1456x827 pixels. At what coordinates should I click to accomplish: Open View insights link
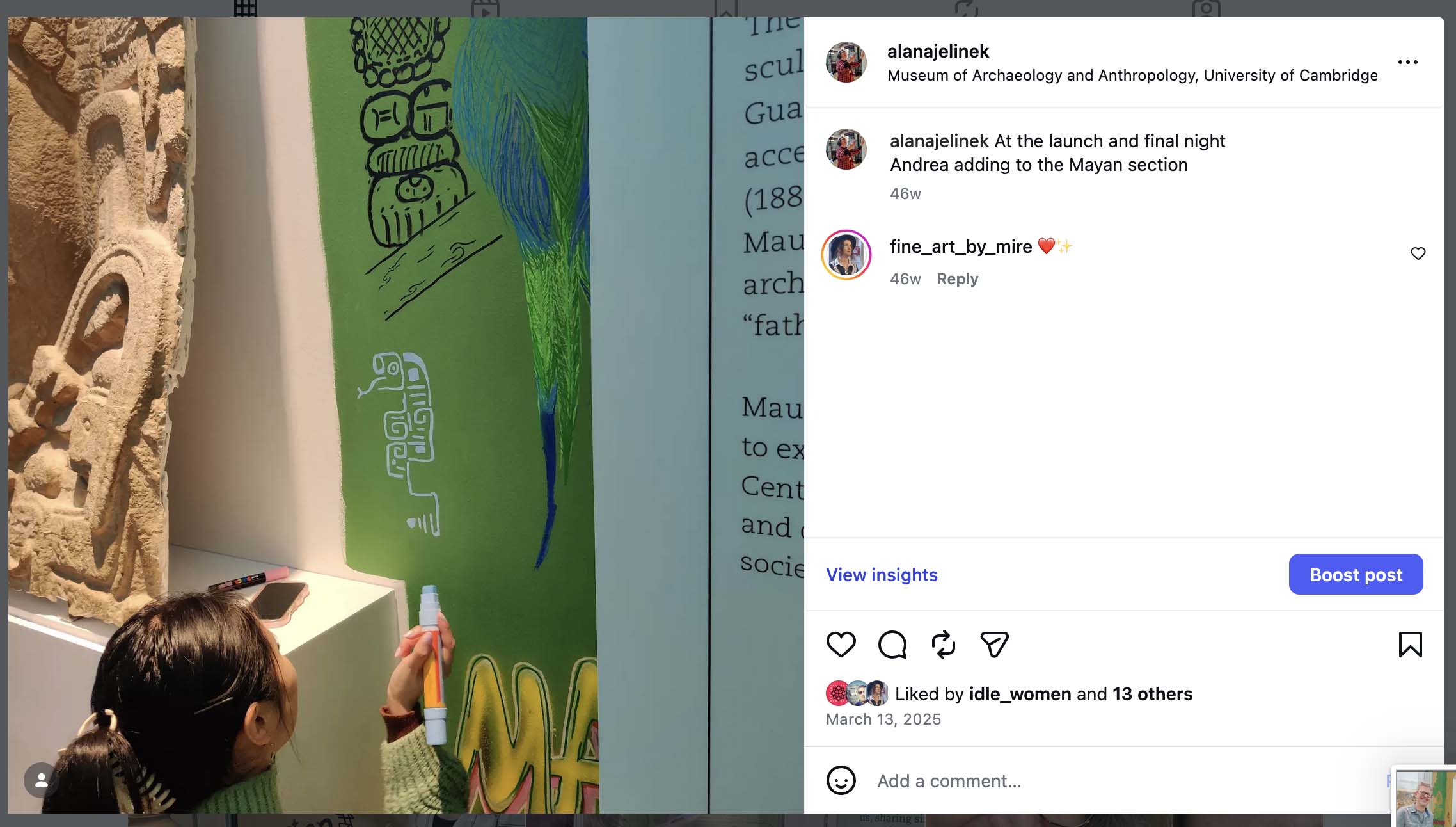882,575
